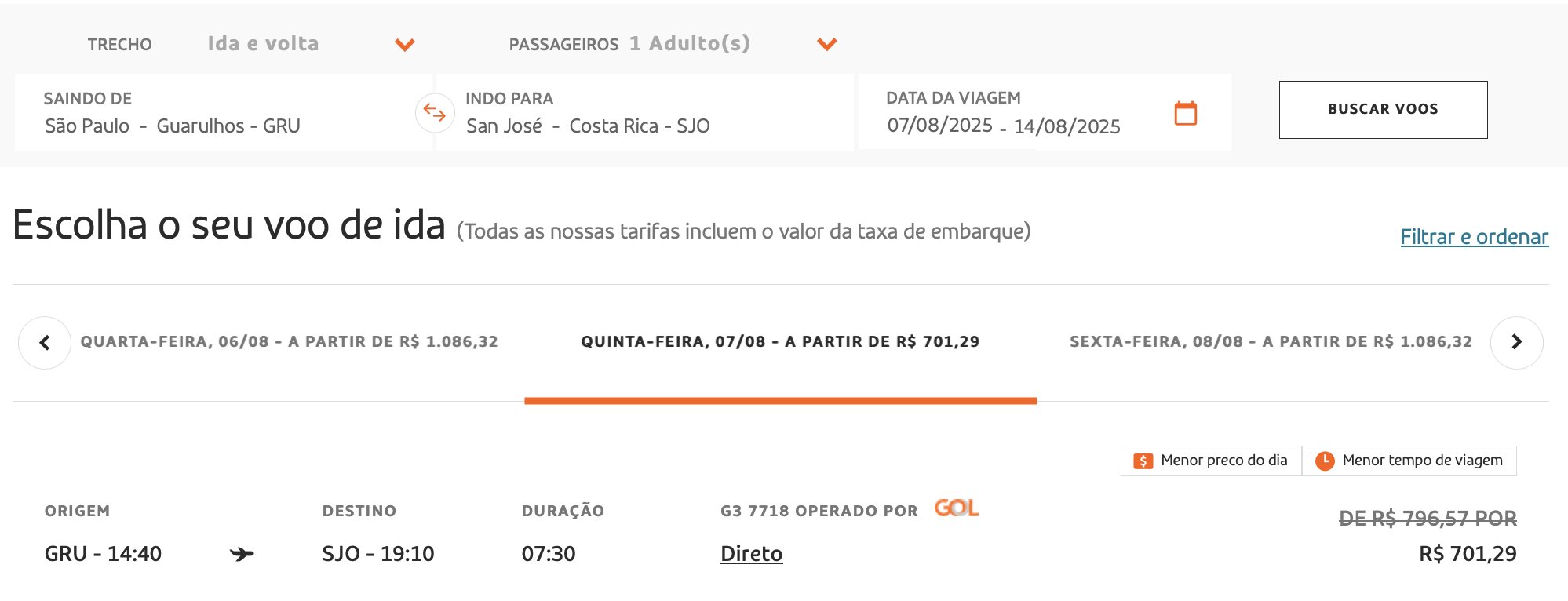Expand the Trecho Ida e volta dropdown
1568x601 pixels.
click(x=311, y=44)
